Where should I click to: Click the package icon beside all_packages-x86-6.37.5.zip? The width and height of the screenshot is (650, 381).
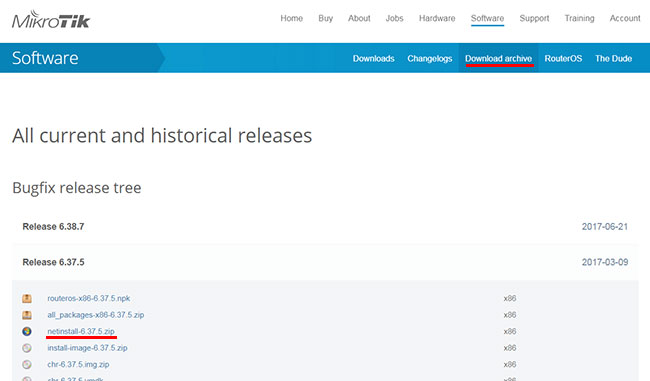click(27, 315)
